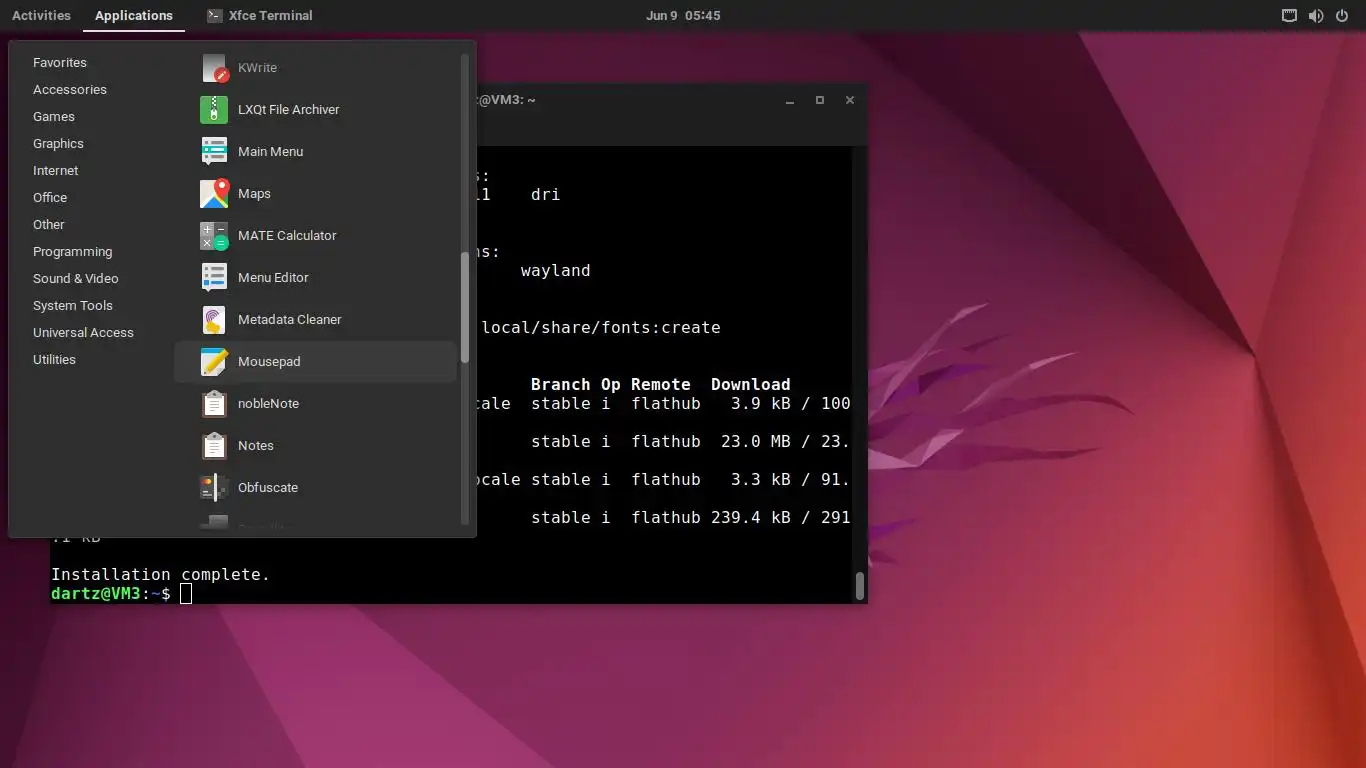Click the Xfce Terminal icon in top bar

tap(215, 16)
